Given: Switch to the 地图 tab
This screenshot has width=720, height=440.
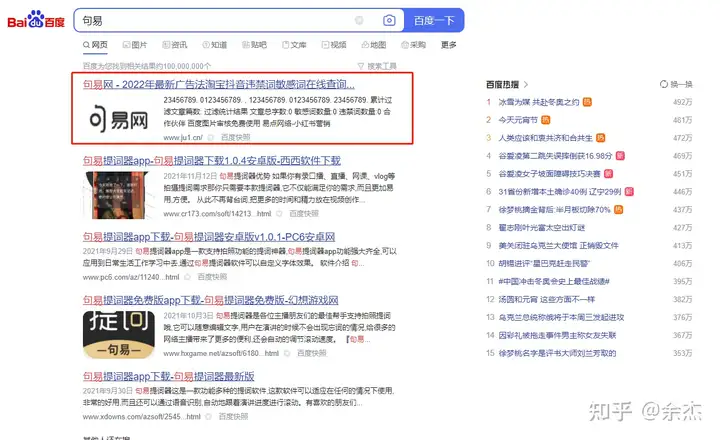Looking at the screenshot, I should click(374, 45).
